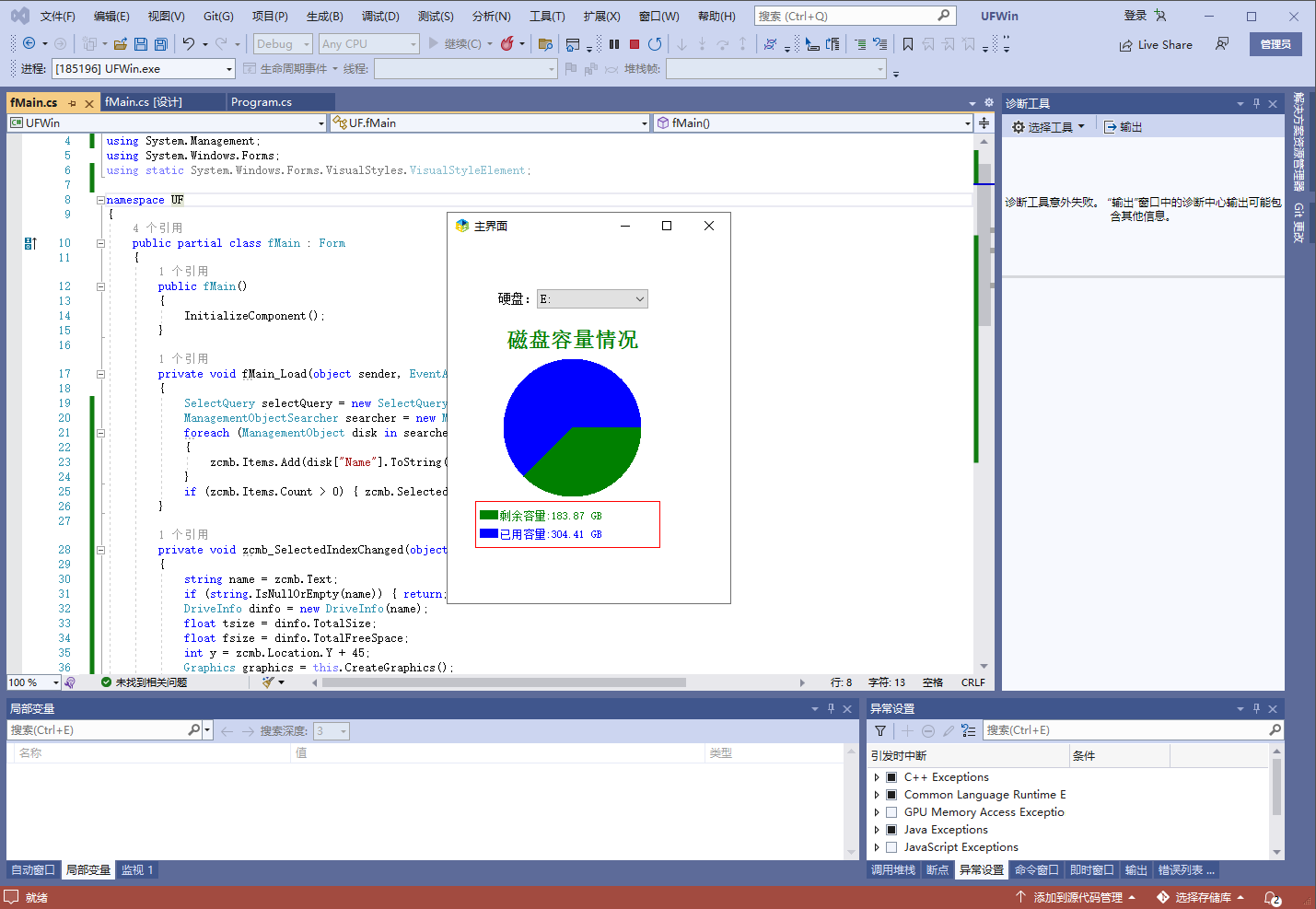
Task: Pin the fMain.cs tab
Action: click(x=73, y=103)
